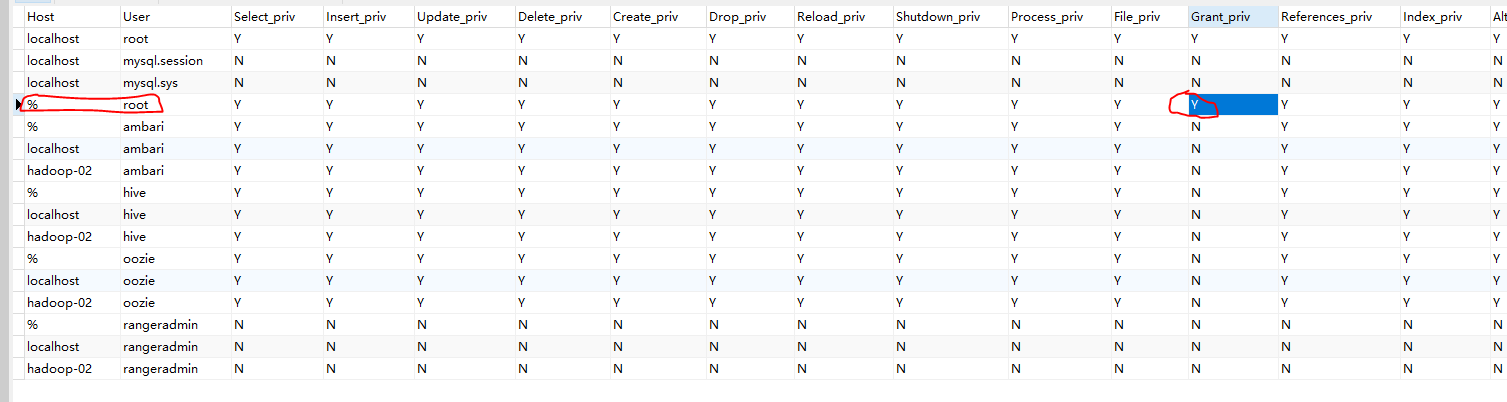The width and height of the screenshot is (1507, 402).
Task: Select the References_priv column header
Action: click(x=1338, y=17)
